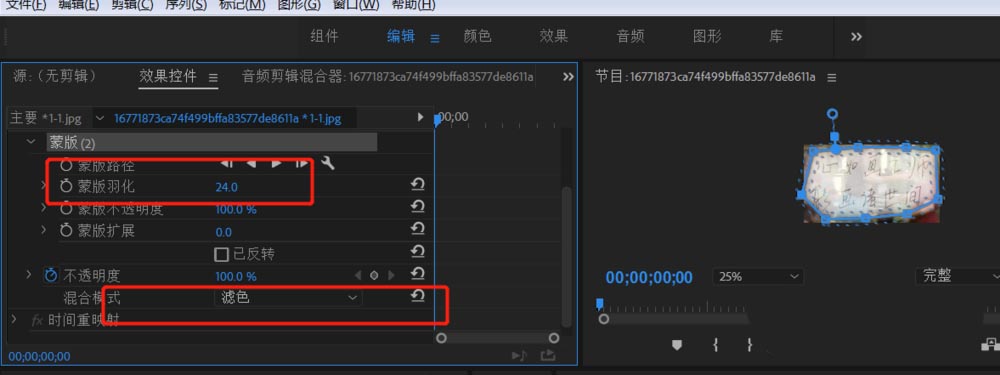
Task: Add or remove 不透明度 keyframe diamond
Action: coord(374,276)
